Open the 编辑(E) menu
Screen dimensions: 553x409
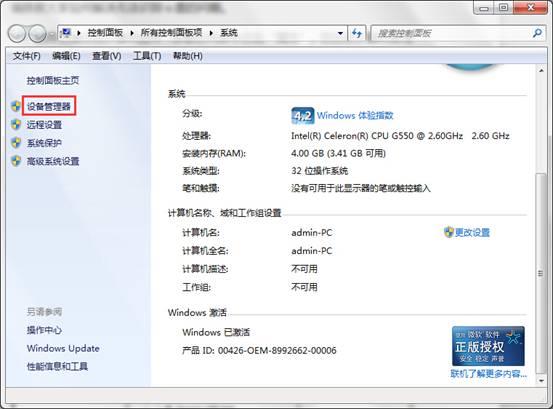pyautogui.click(x=66, y=56)
